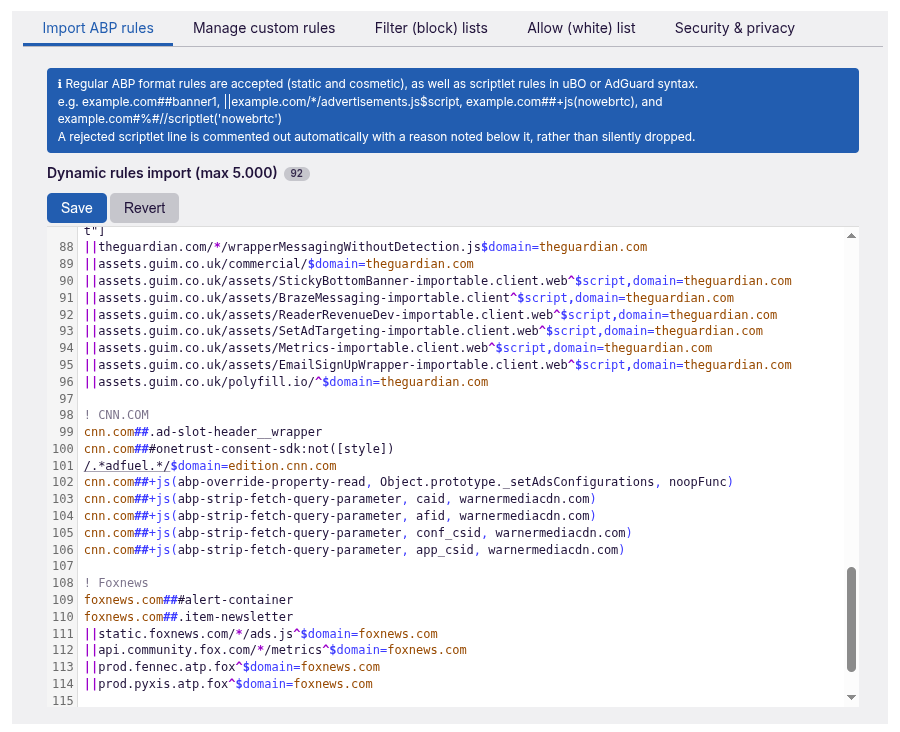Click the Dynamic rules import heading

click(x=162, y=173)
